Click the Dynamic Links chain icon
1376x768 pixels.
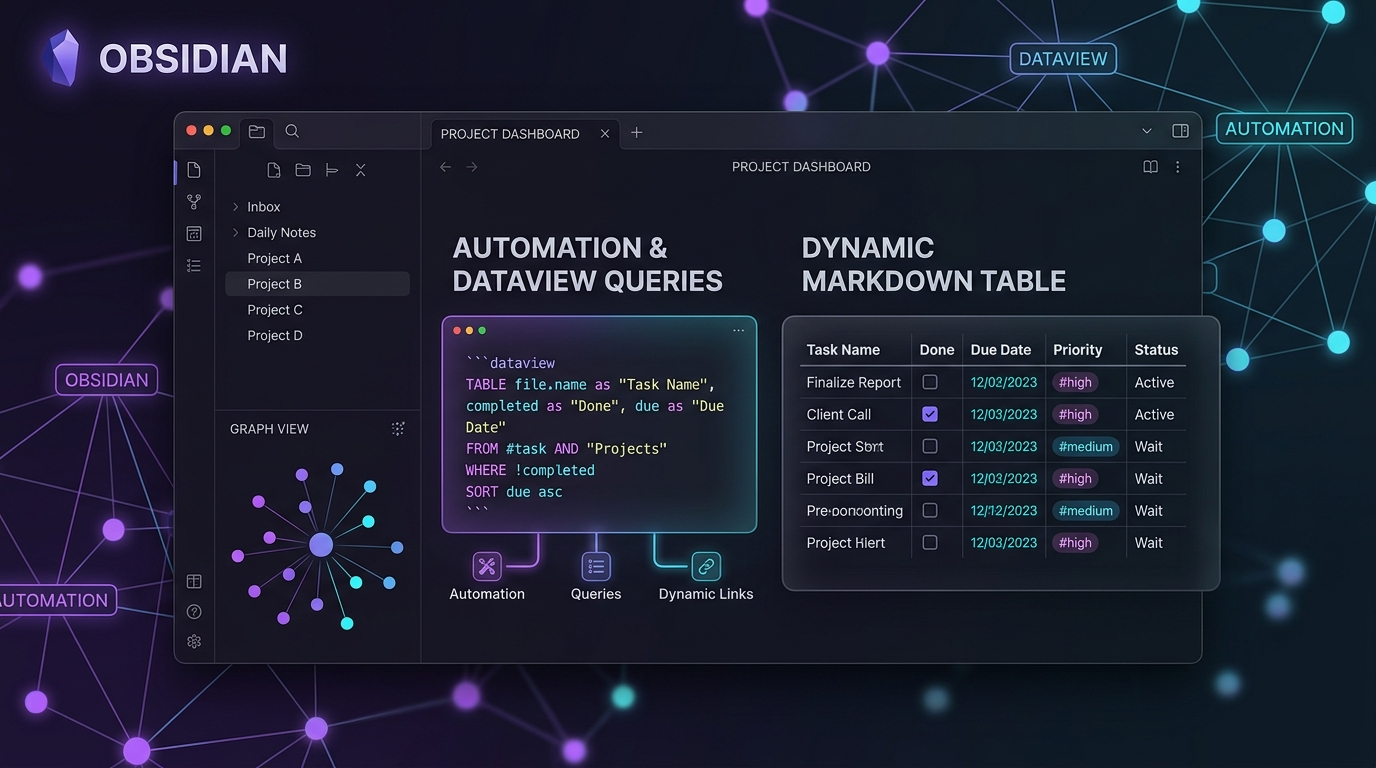pyautogui.click(x=706, y=567)
